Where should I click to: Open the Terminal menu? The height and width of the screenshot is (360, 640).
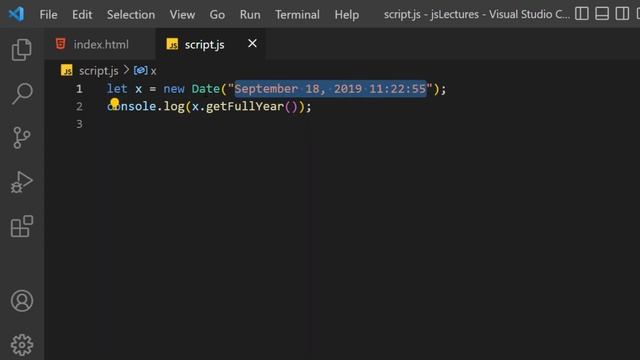[x=297, y=15]
